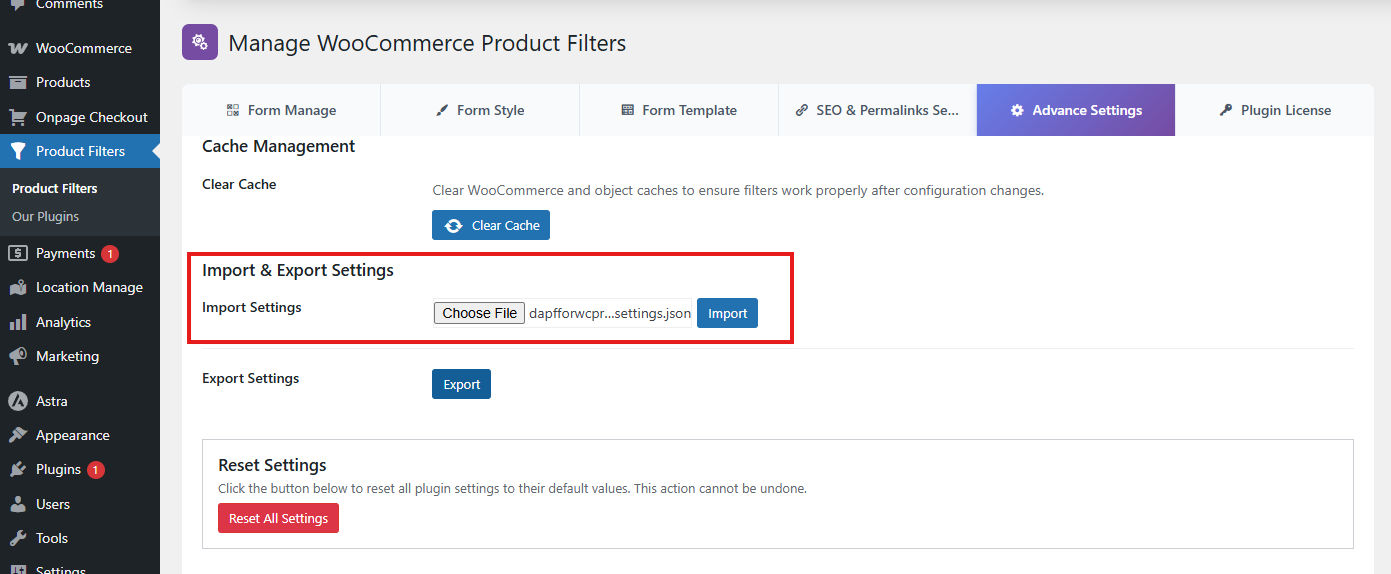The height and width of the screenshot is (574, 1391).
Task: Open Astra menu item
Action: click(80, 401)
